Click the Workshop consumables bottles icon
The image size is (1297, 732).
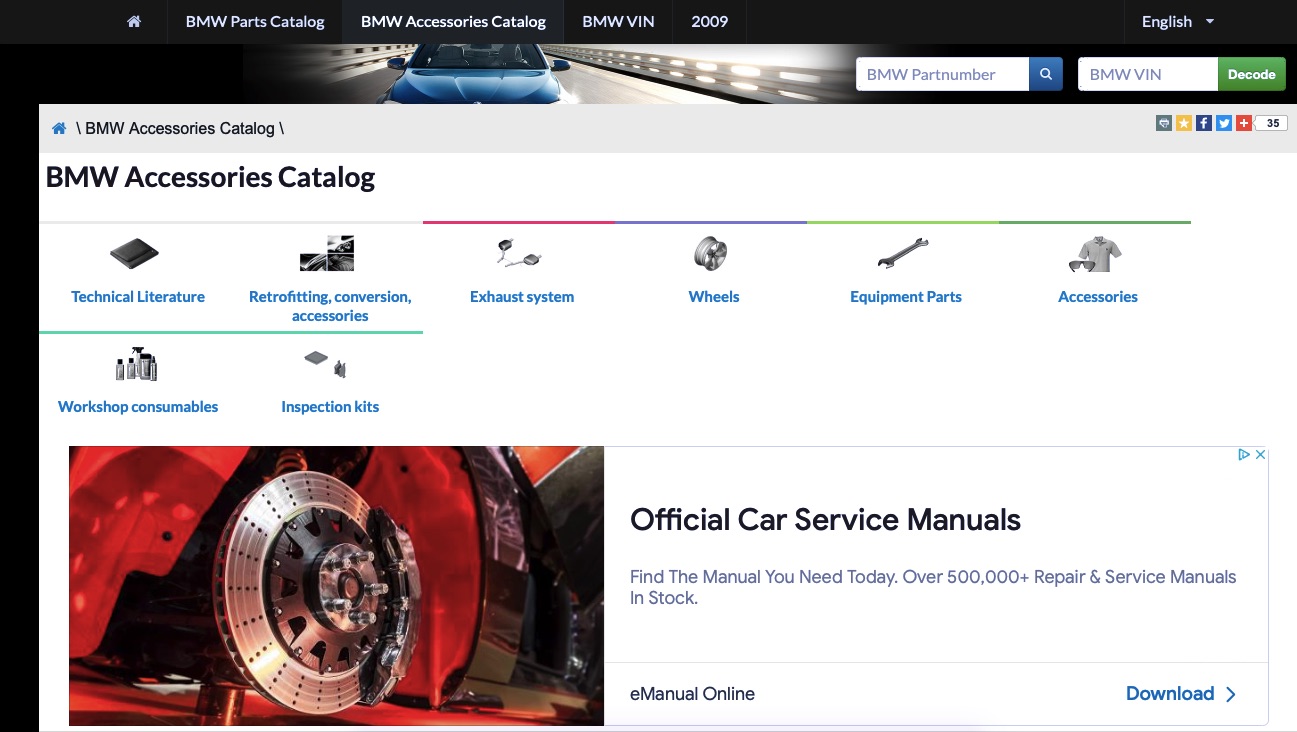pyautogui.click(x=137, y=364)
